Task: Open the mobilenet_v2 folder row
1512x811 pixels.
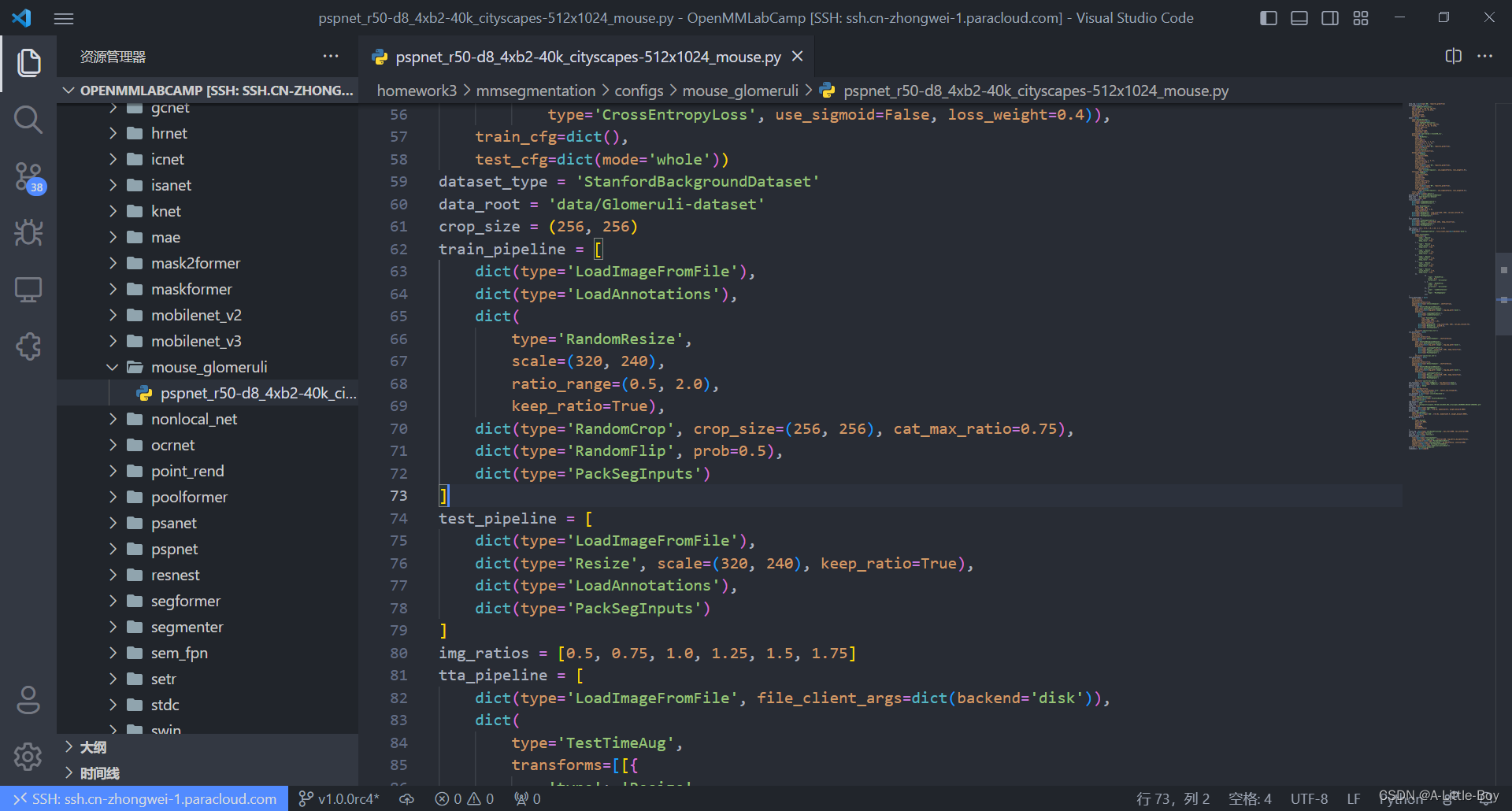Action: tap(208, 315)
